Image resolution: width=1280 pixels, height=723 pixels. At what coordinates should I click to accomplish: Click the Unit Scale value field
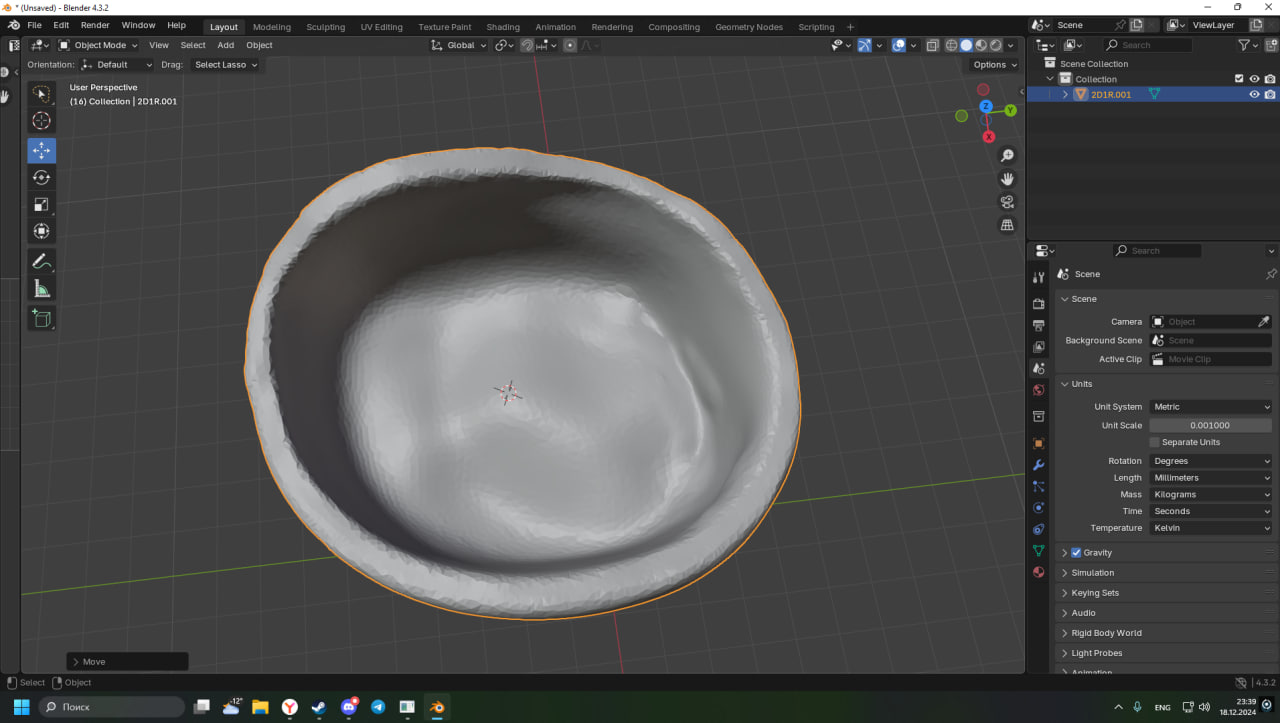point(1210,425)
